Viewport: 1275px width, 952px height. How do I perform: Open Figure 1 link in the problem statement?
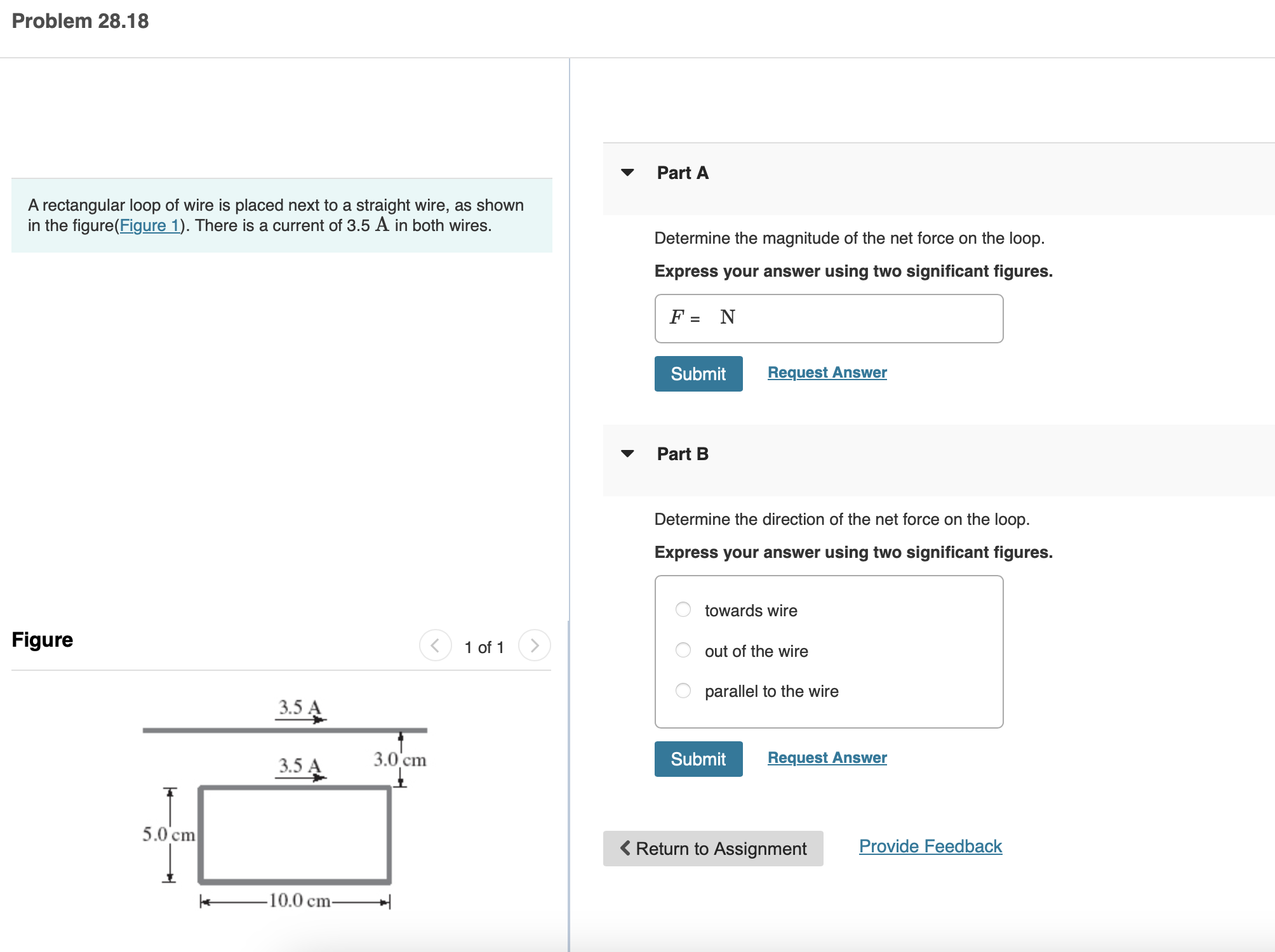pos(149,225)
